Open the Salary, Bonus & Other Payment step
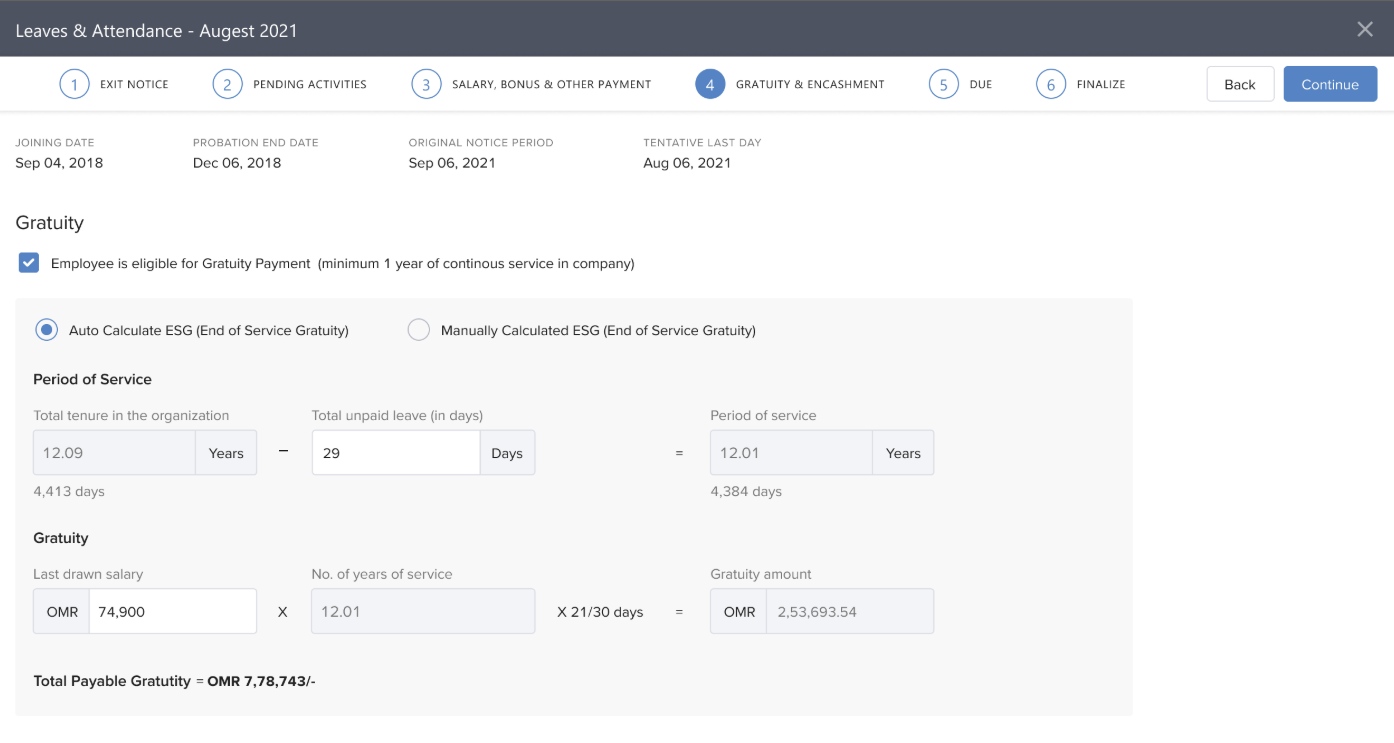Viewport: 1394px width, 743px height. pyautogui.click(x=551, y=84)
